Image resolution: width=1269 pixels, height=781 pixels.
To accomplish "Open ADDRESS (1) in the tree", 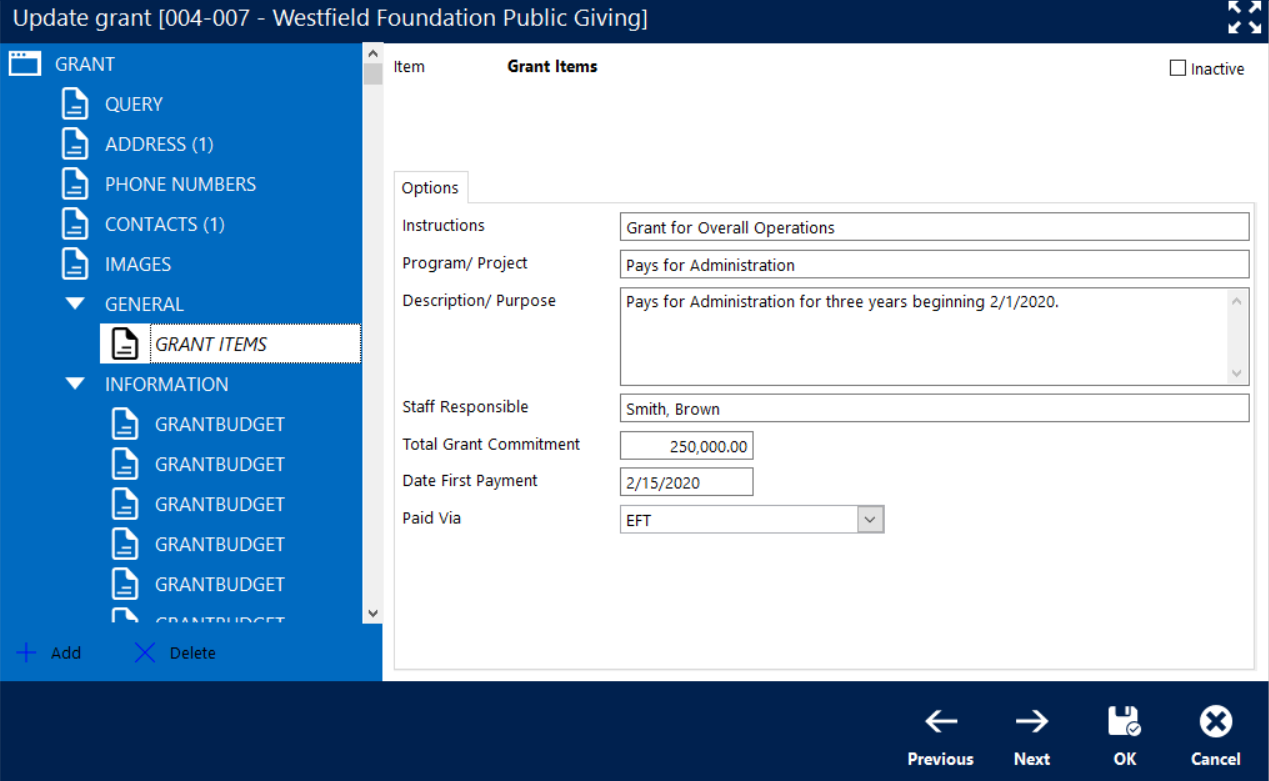I will (159, 144).
